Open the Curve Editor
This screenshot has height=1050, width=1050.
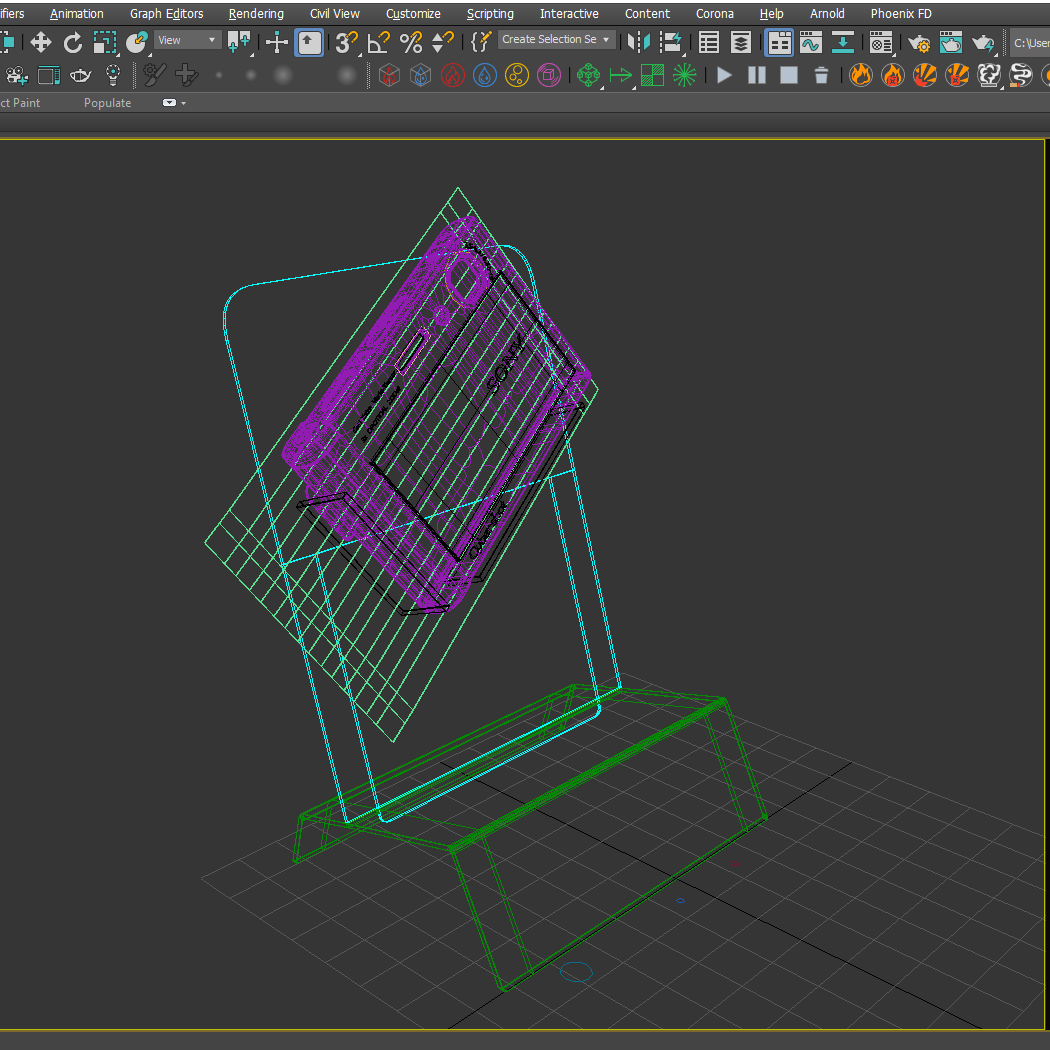[811, 42]
